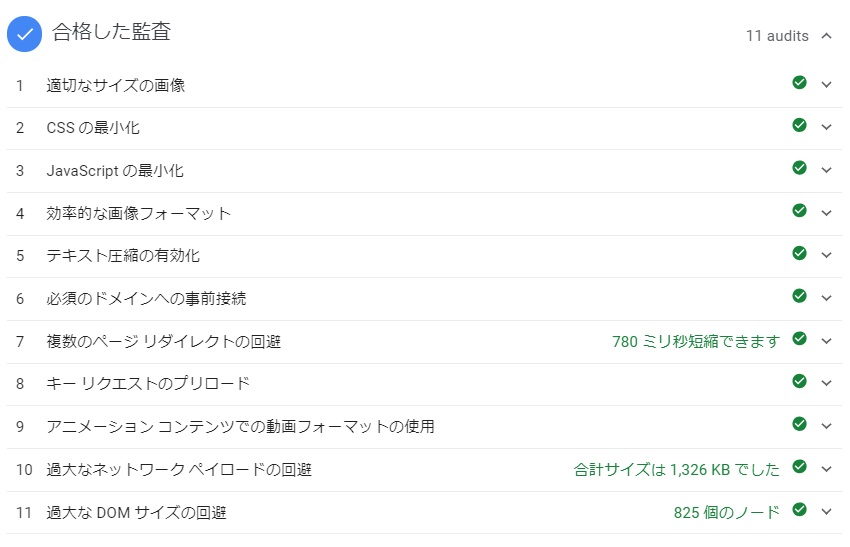The image size is (850, 547).
Task: Click green pass icon for 過大な DOM サイズの回避
Action: pyautogui.click(x=799, y=510)
